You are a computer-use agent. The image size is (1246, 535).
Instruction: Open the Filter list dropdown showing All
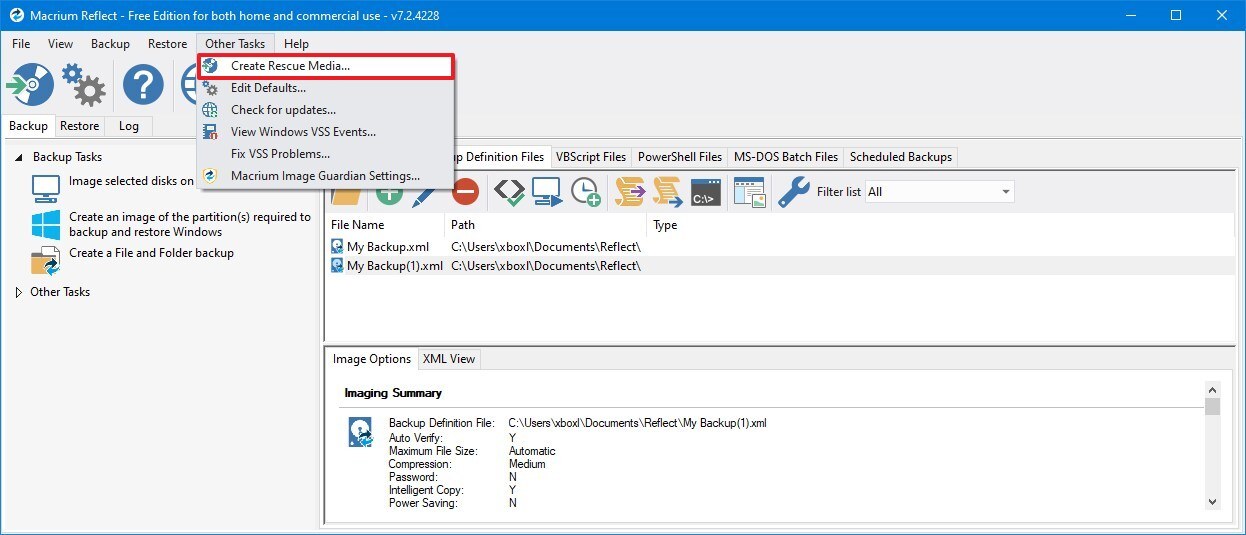pos(939,192)
